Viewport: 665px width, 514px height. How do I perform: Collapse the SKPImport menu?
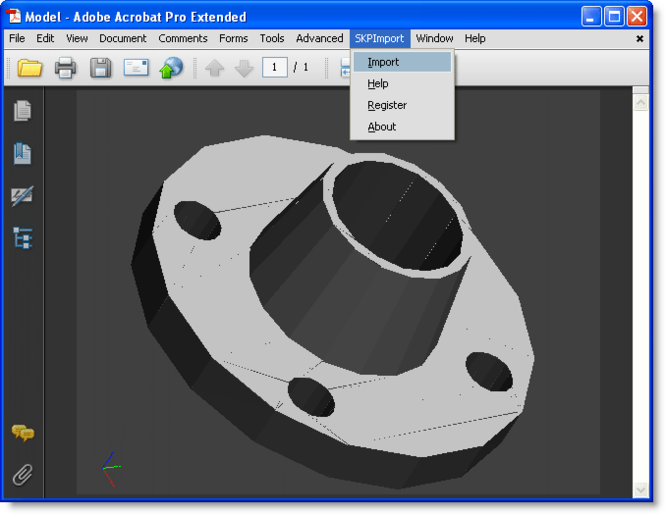(x=380, y=39)
